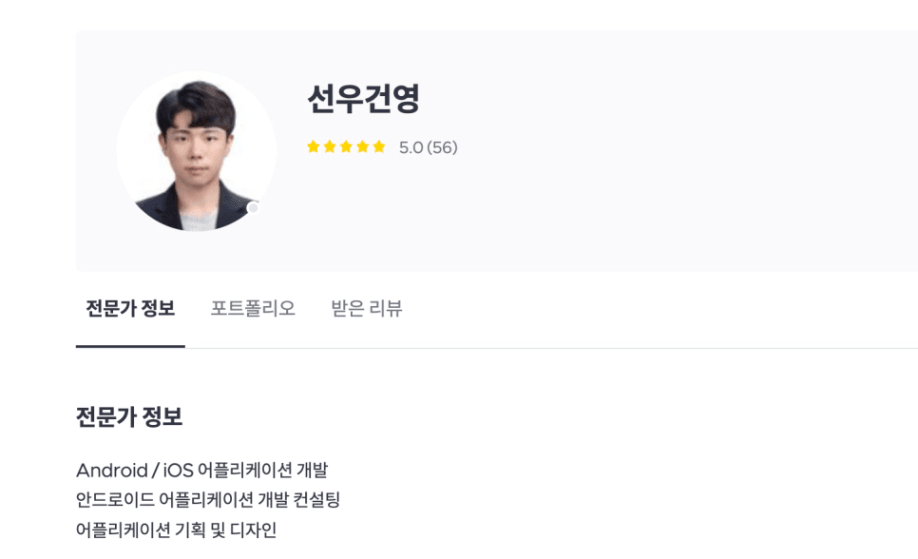This screenshot has height=559, width=918.
Task: Click the 5.0 rating score
Action: coord(411,147)
